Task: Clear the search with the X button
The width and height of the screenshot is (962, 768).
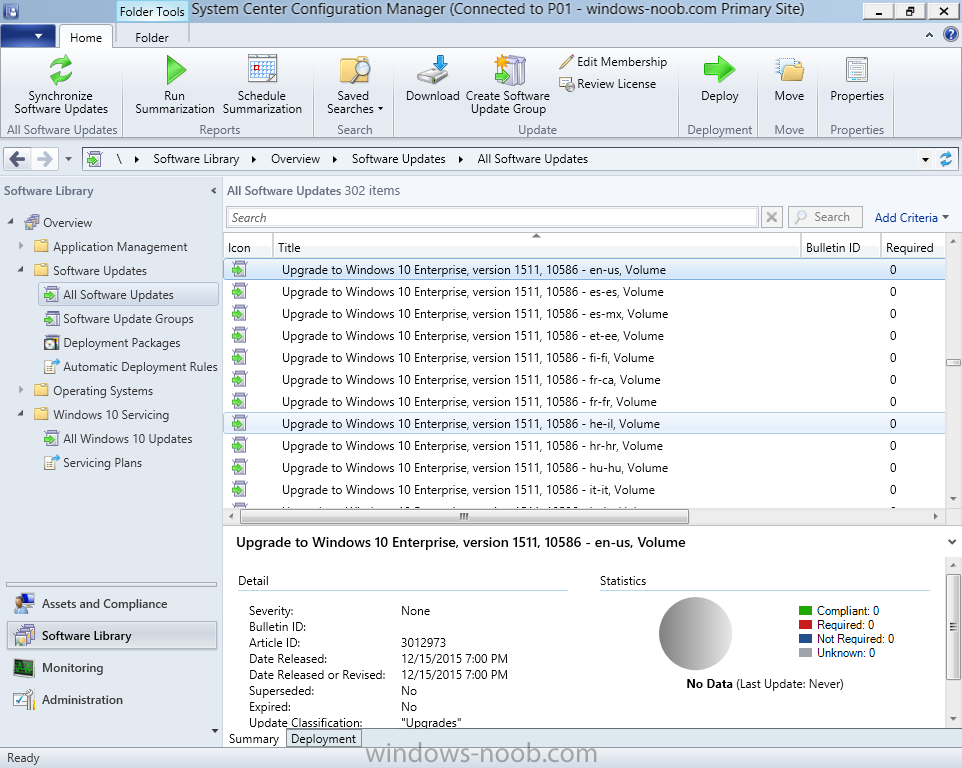Action: tap(772, 217)
